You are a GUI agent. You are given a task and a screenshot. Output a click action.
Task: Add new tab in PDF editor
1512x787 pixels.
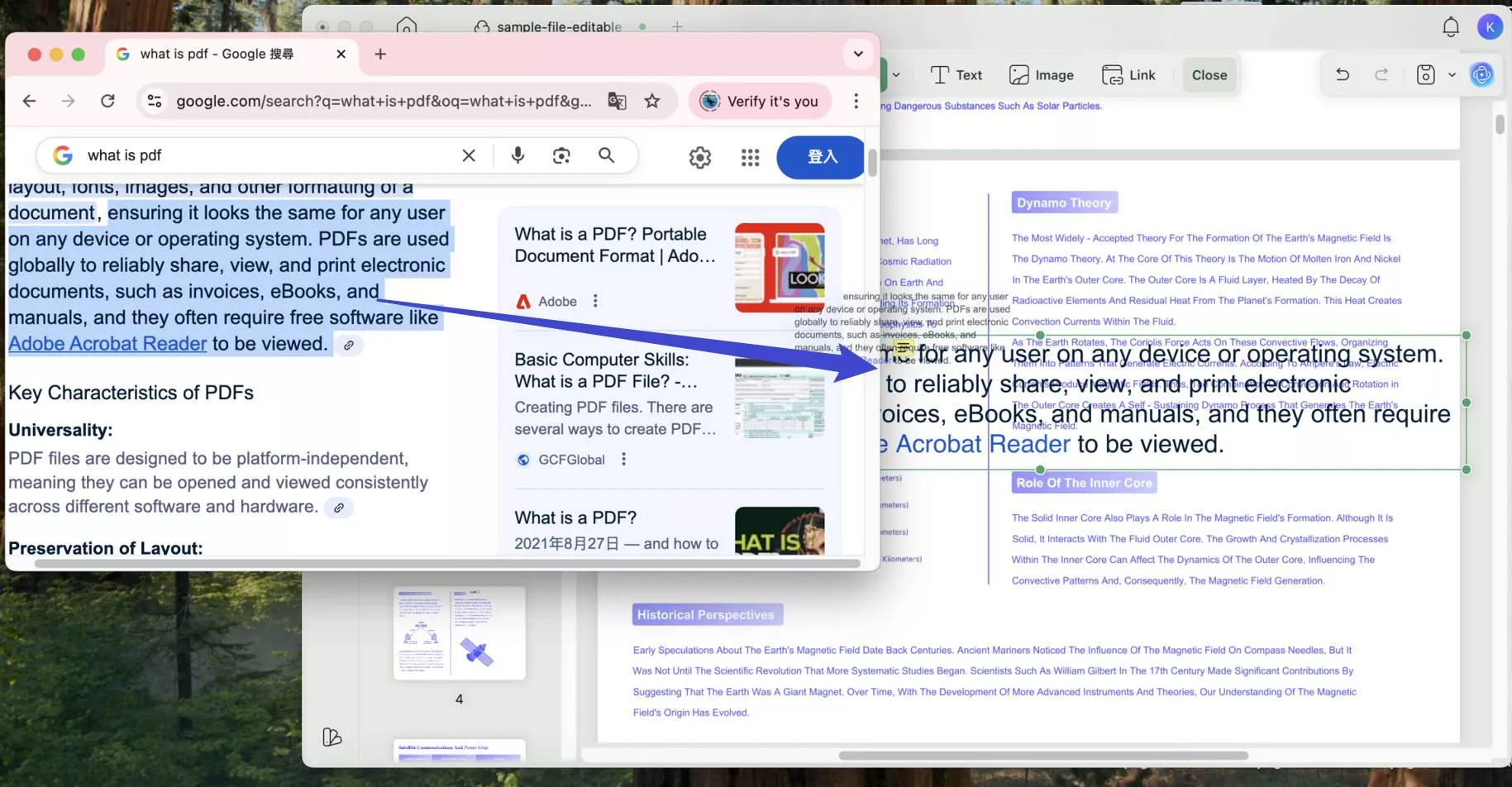[x=677, y=26]
